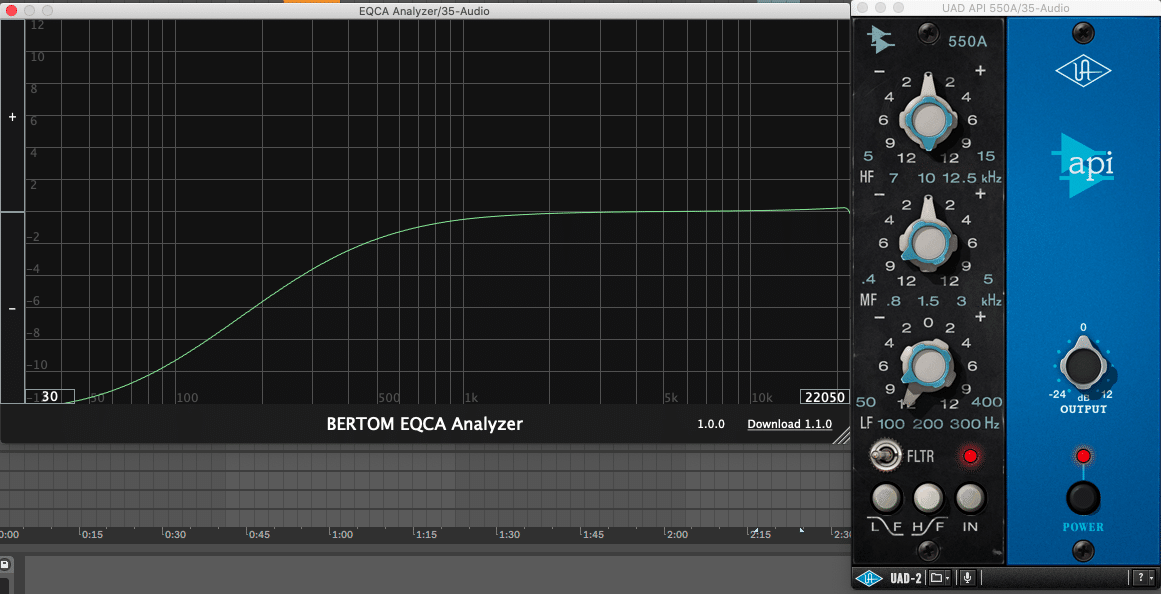Flip the FLTR toggle switch
This screenshot has height=594, width=1161.
click(885, 455)
